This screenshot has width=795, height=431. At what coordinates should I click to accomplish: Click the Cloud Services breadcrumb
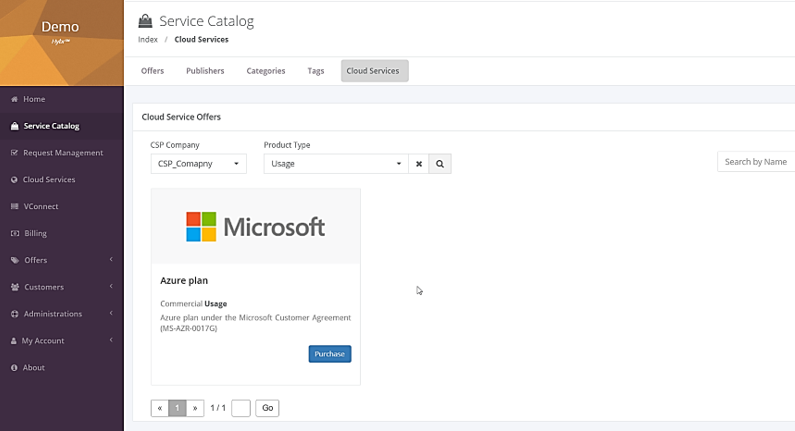[201, 40]
